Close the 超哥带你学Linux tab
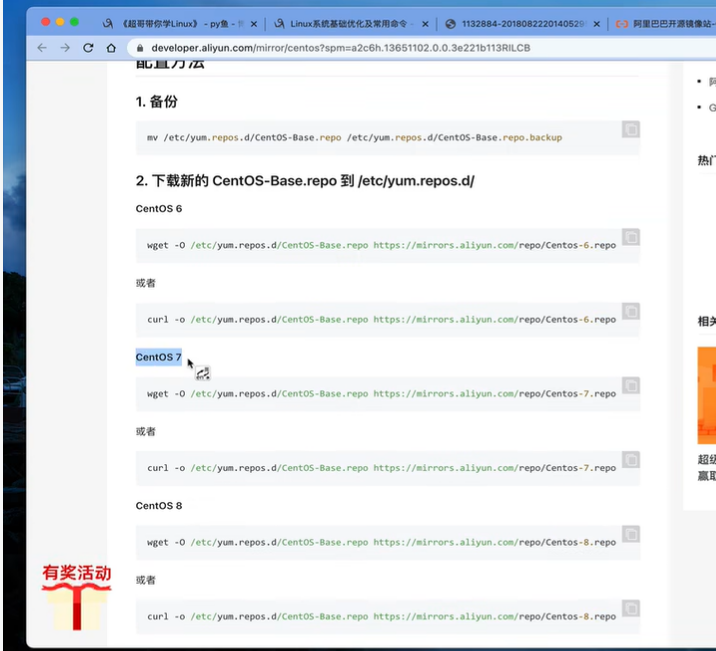 click(x=254, y=24)
